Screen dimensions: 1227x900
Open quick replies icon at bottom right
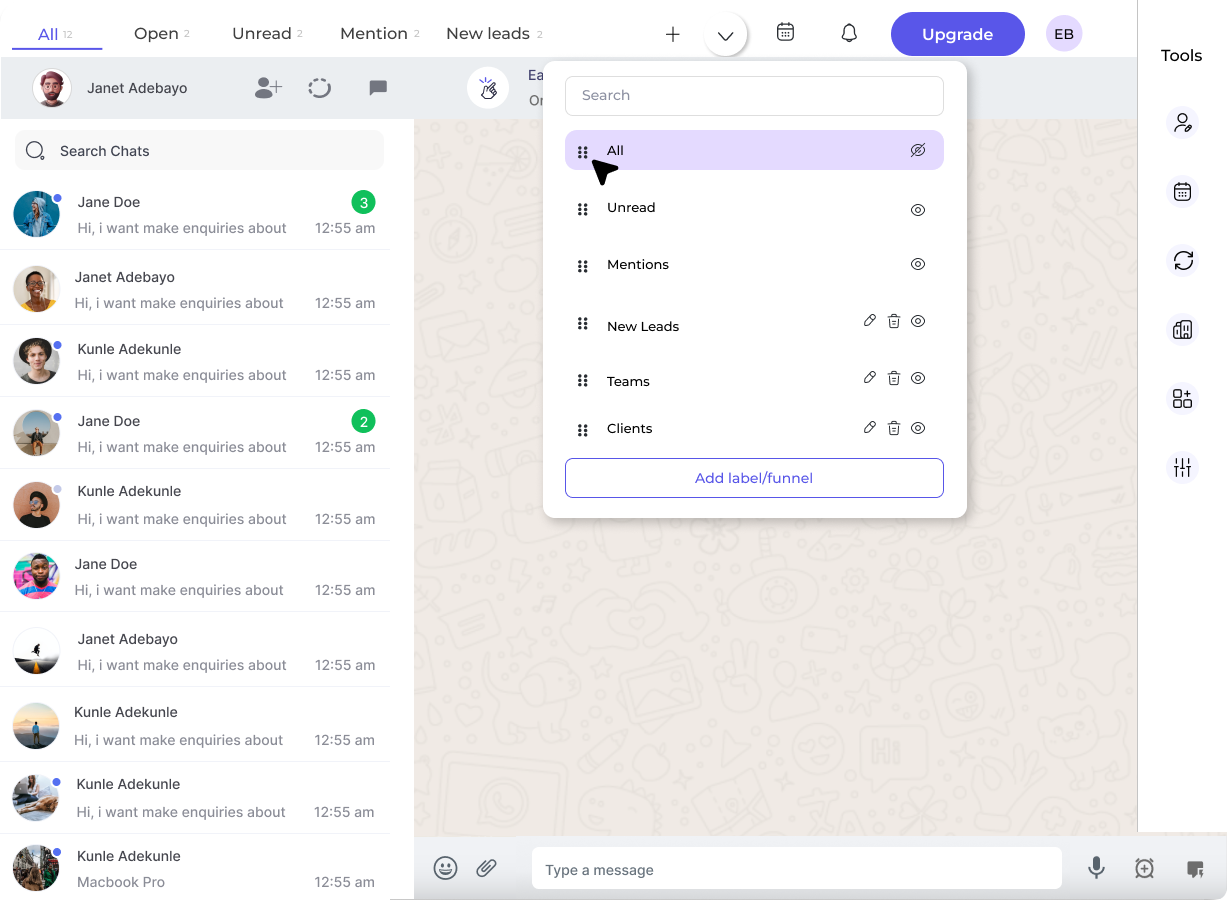pos(1195,869)
